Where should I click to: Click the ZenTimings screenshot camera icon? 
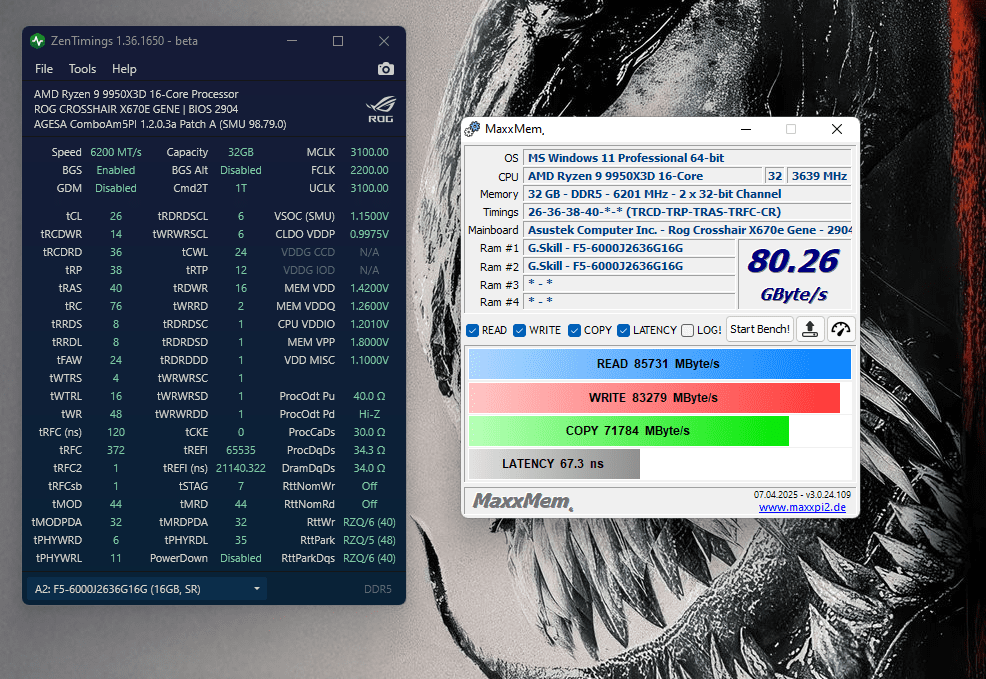click(x=385, y=69)
